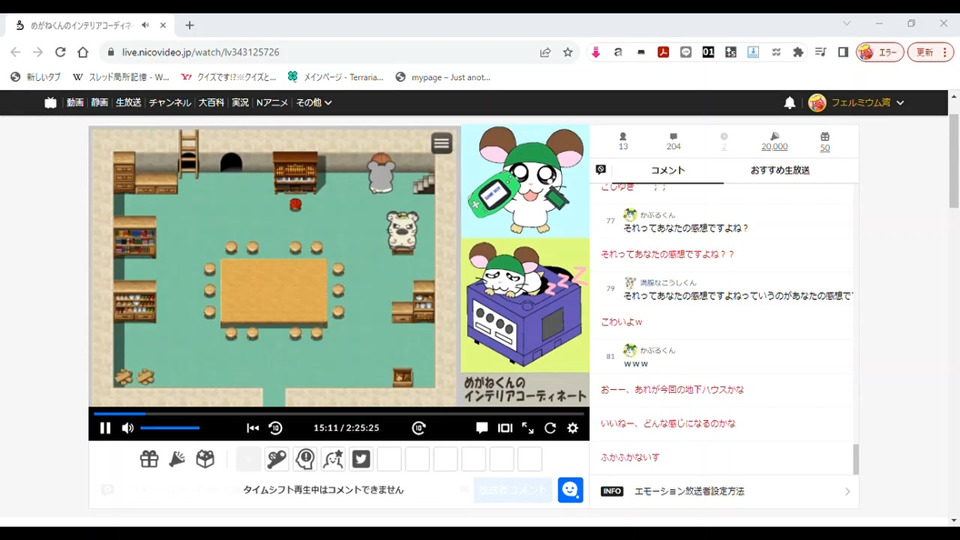Screen dimensions: 960x540
Task: Click the niconico TV logo icon
Action: click(50, 103)
